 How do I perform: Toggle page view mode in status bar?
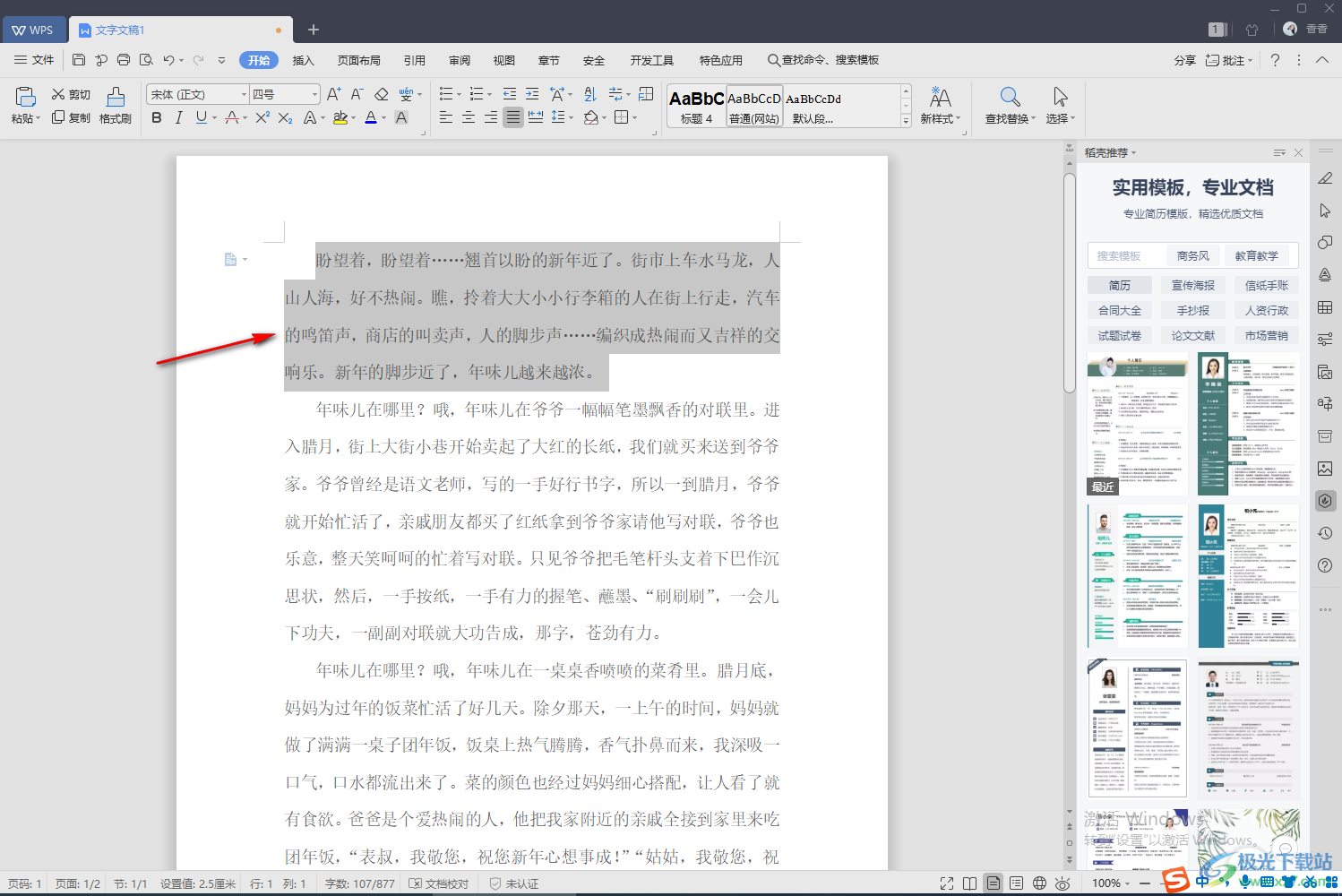(993, 883)
